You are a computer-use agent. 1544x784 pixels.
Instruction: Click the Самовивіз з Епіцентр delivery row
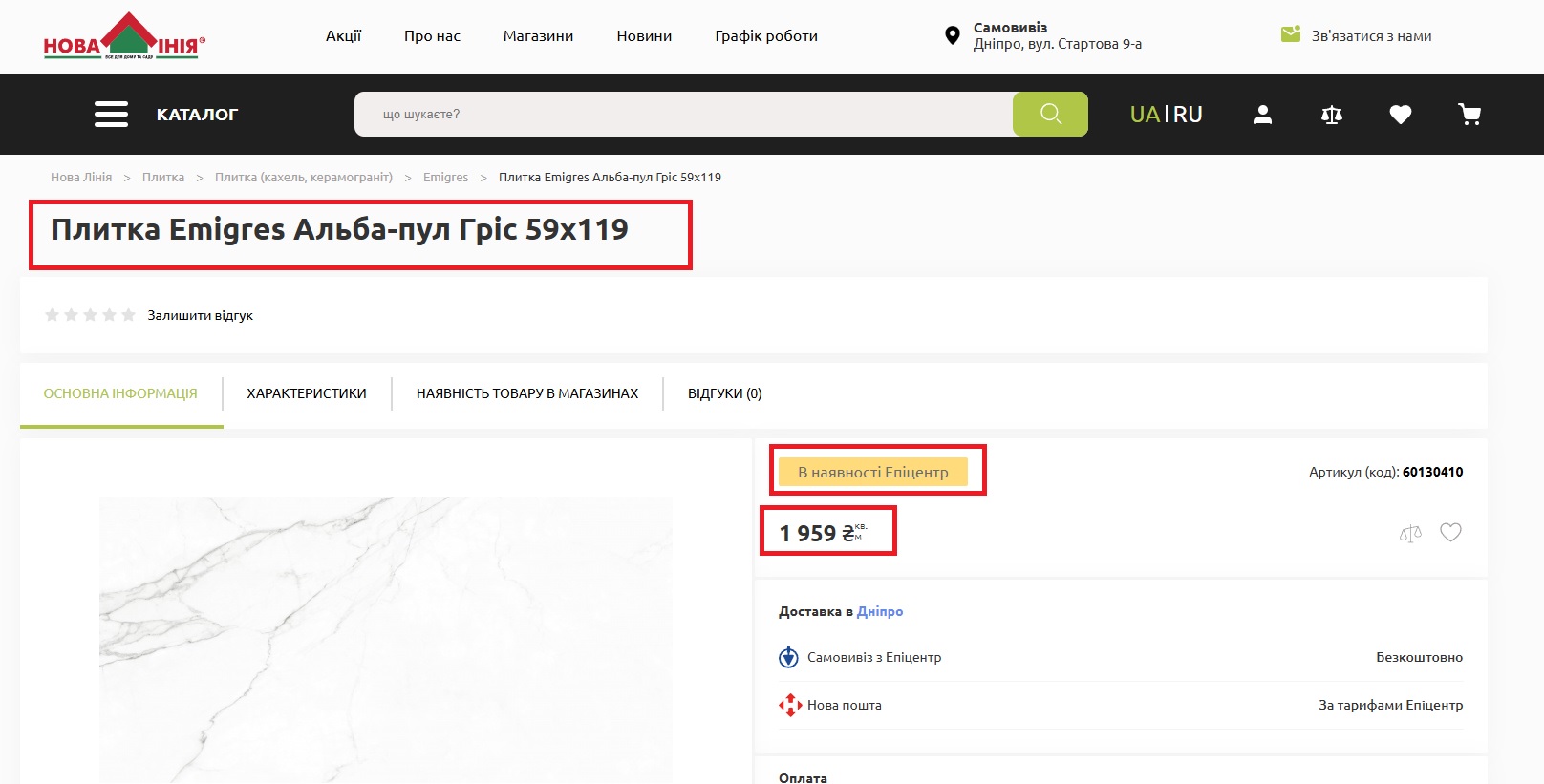1121,657
